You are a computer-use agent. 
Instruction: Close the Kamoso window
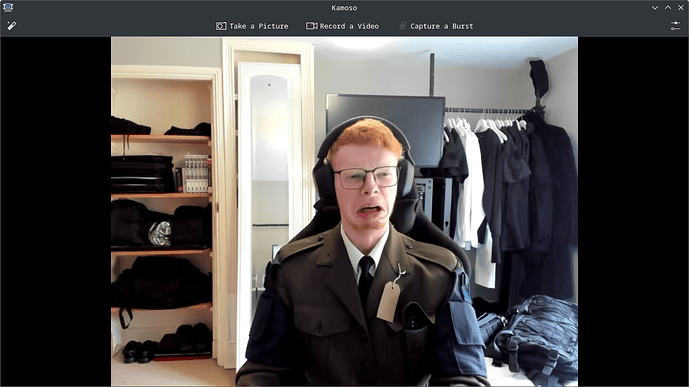681,7
